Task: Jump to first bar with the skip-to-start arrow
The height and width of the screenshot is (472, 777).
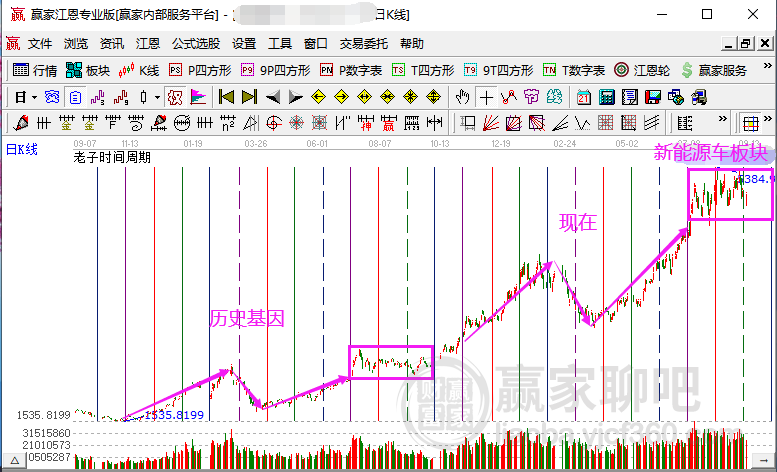Action: point(226,97)
